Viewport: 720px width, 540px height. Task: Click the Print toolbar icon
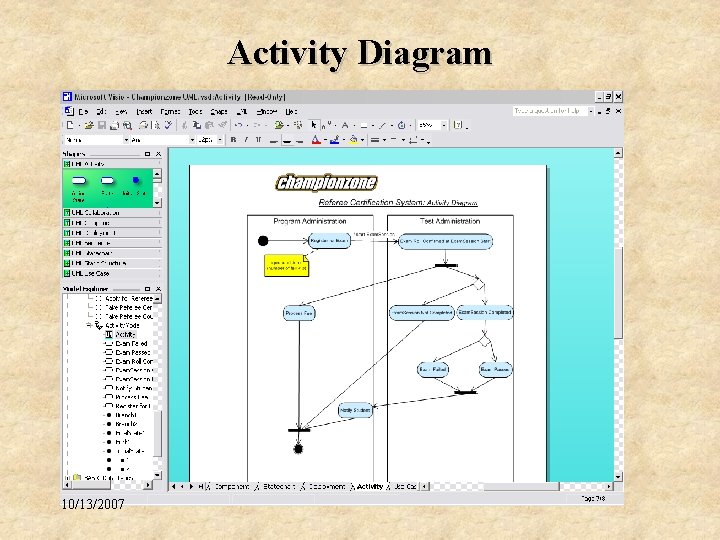pyautogui.click(x=114, y=125)
